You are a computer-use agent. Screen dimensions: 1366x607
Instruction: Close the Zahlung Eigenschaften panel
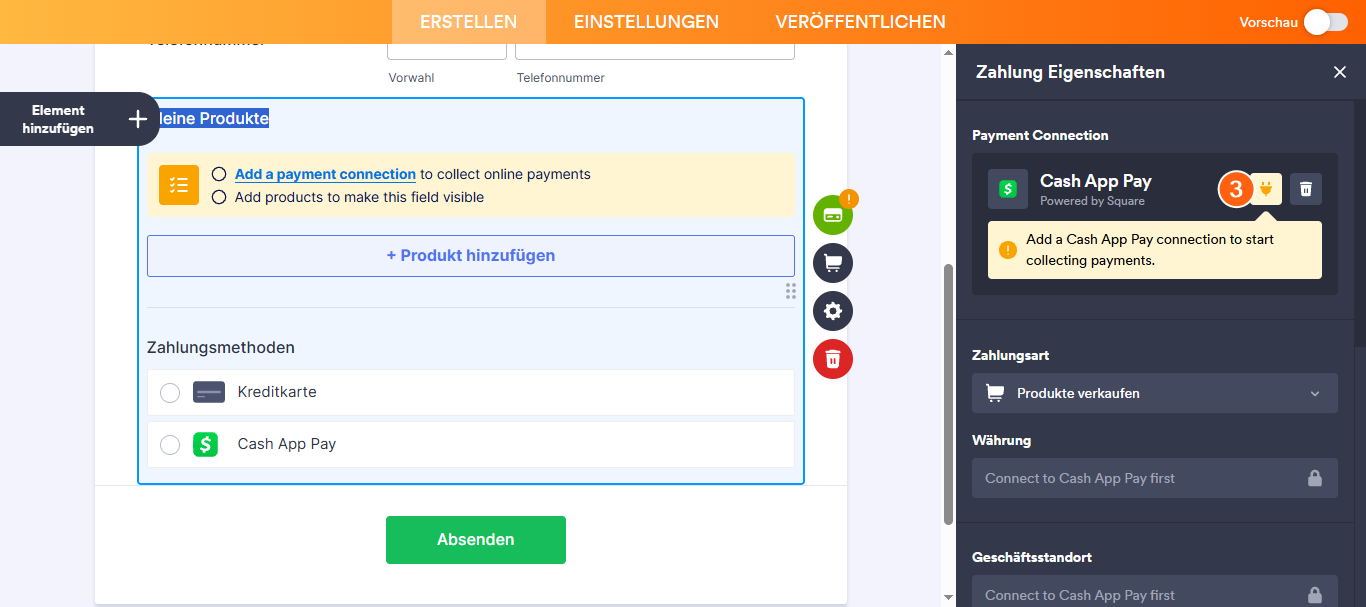pyautogui.click(x=1340, y=72)
